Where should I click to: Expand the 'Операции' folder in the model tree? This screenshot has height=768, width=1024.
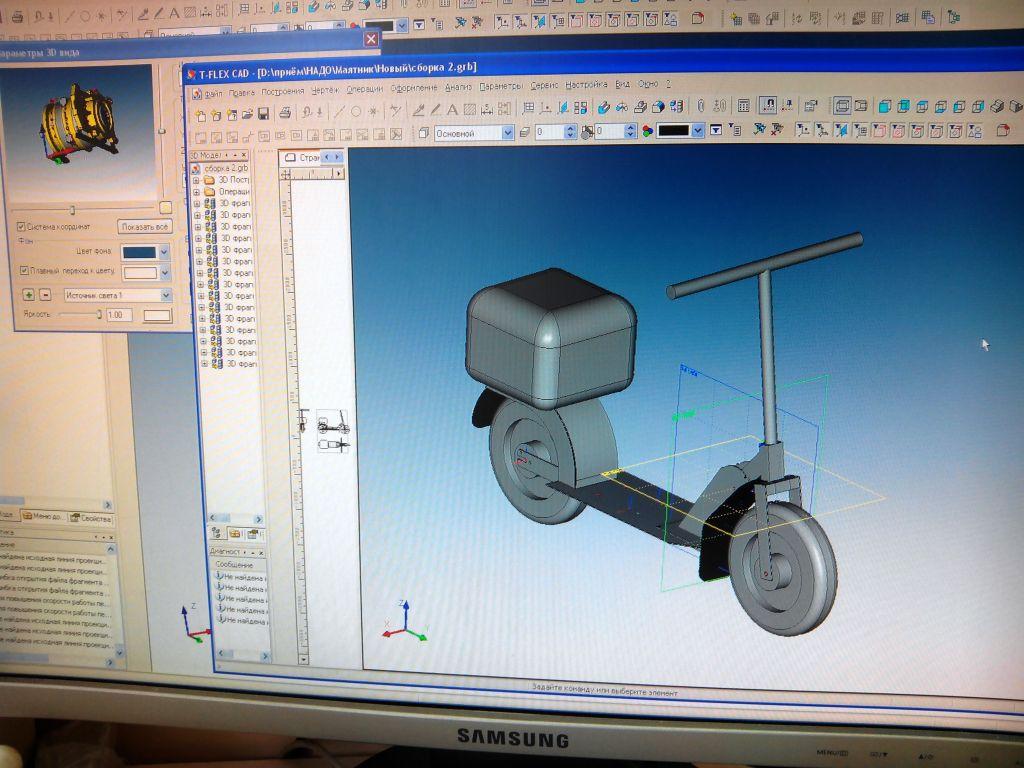point(197,192)
